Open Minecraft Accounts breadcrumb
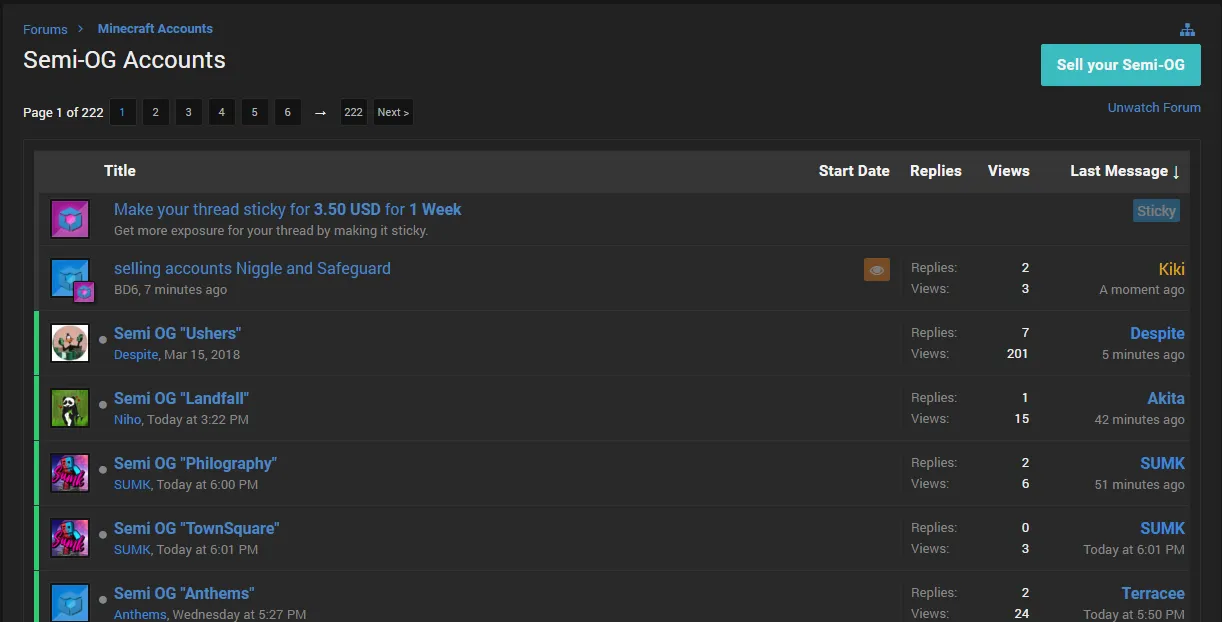The width and height of the screenshot is (1222, 622). click(x=155, y=28)
